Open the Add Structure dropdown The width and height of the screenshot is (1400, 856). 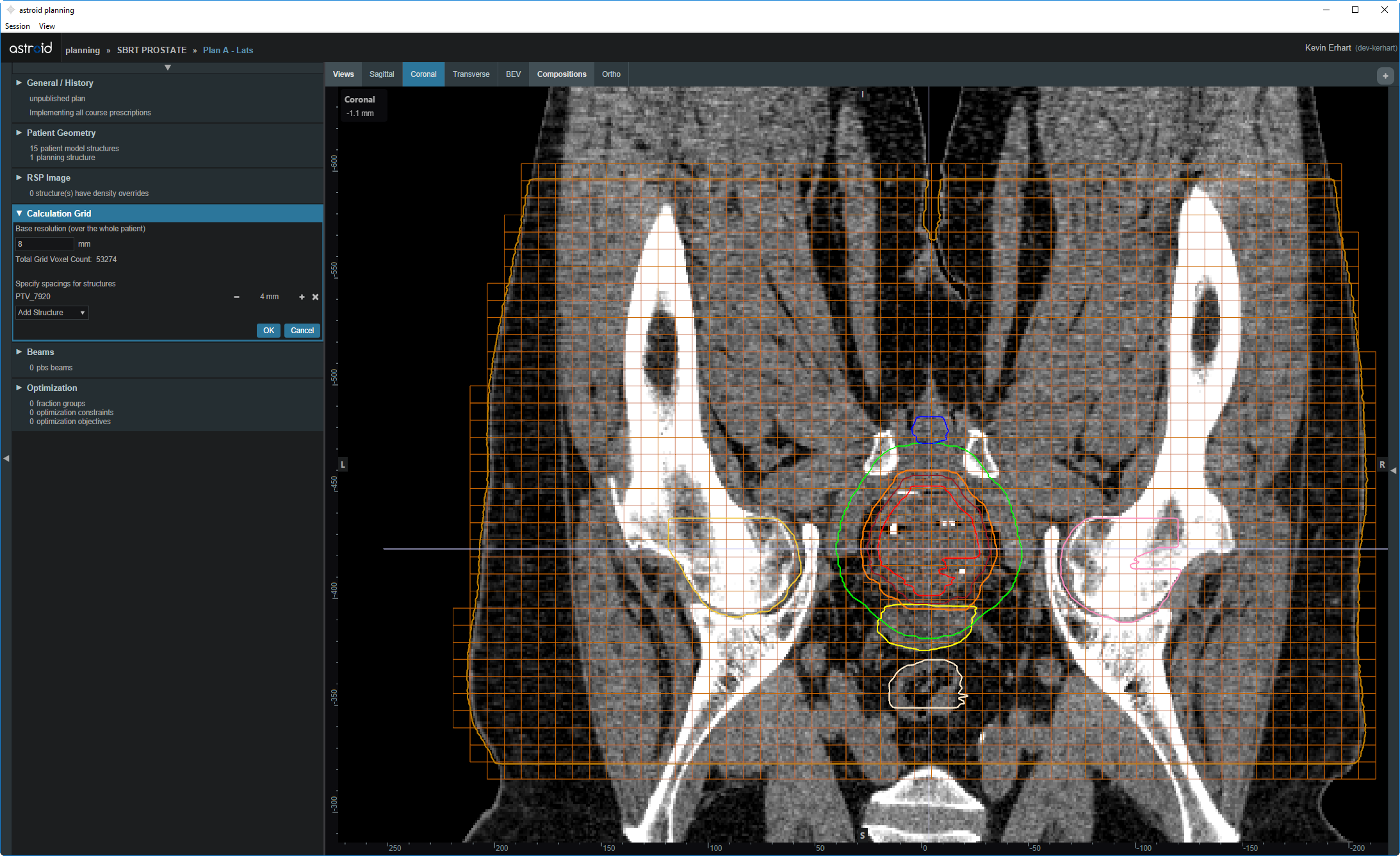(x=51, y=313)
